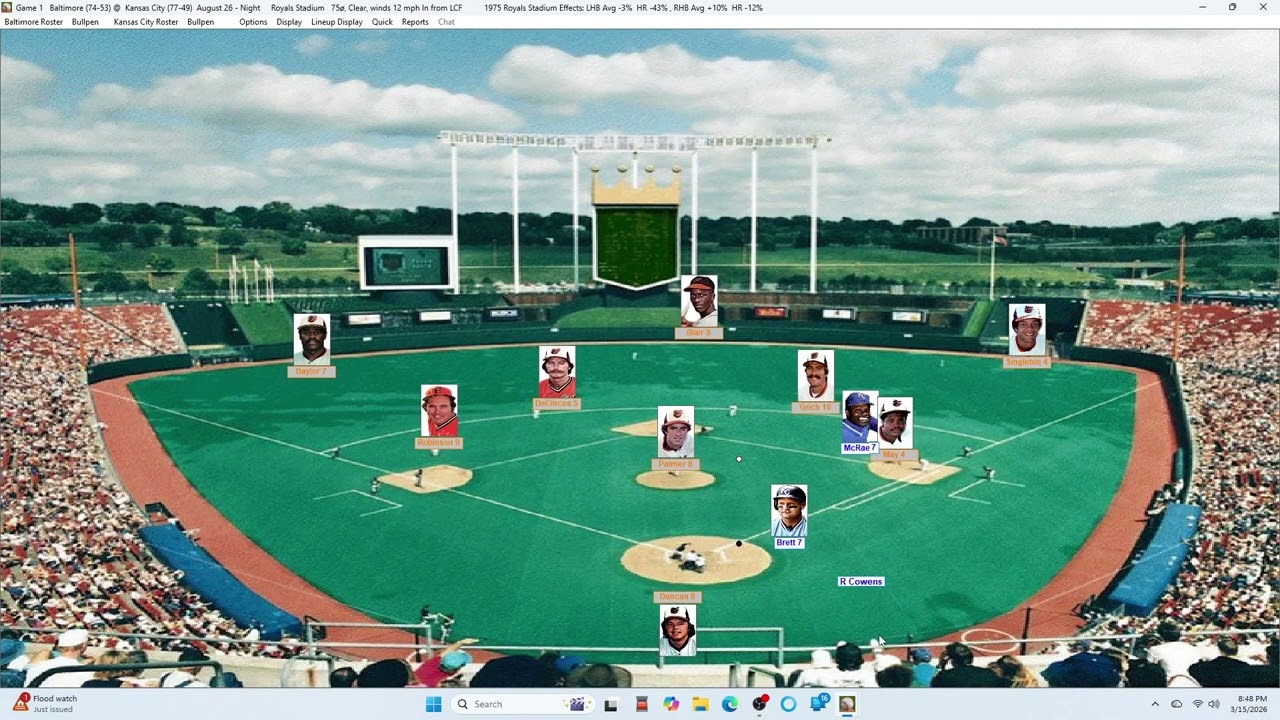The width and height of the screenshot is (1280, 720).
Task: Click Blair's player photo in center field
Action: 699,301
